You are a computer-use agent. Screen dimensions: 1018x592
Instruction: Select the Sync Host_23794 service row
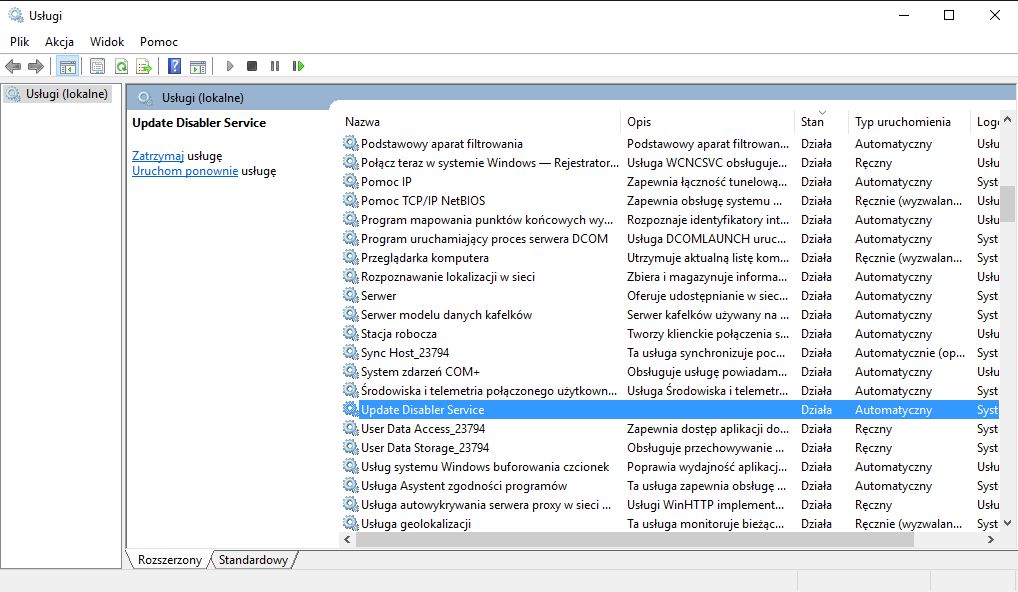coord(405,353)
